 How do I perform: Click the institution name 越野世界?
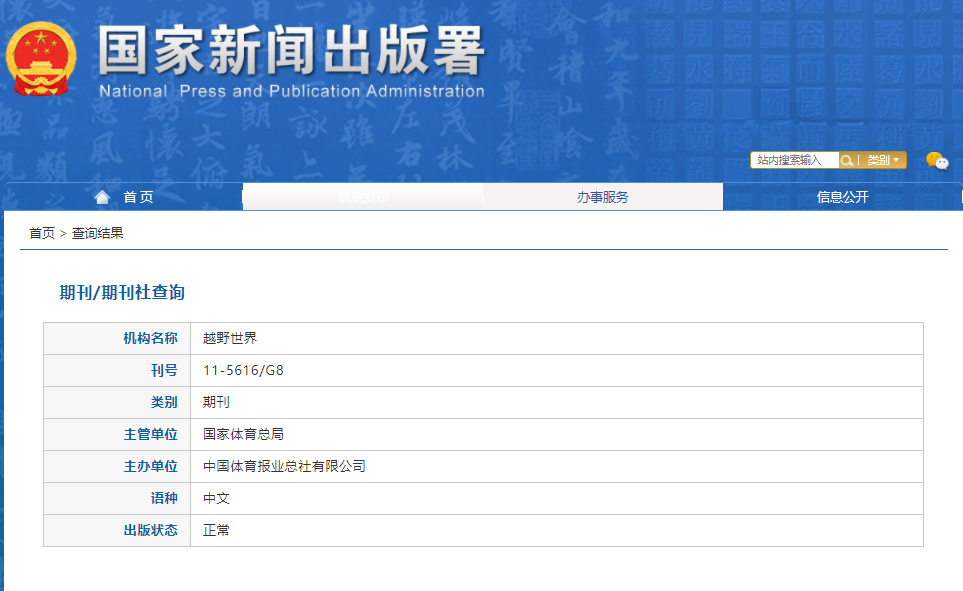point(230,338)
